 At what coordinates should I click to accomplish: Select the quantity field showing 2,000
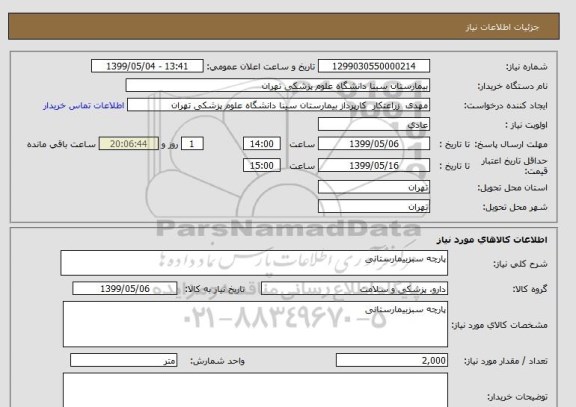click(x=392, y=360)
